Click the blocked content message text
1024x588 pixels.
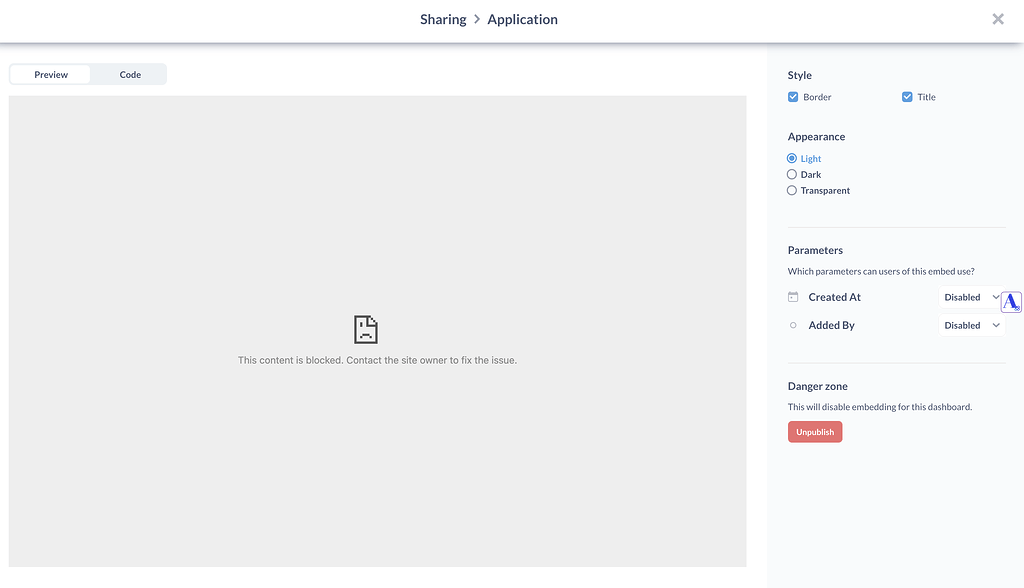(x=377, y=359)
